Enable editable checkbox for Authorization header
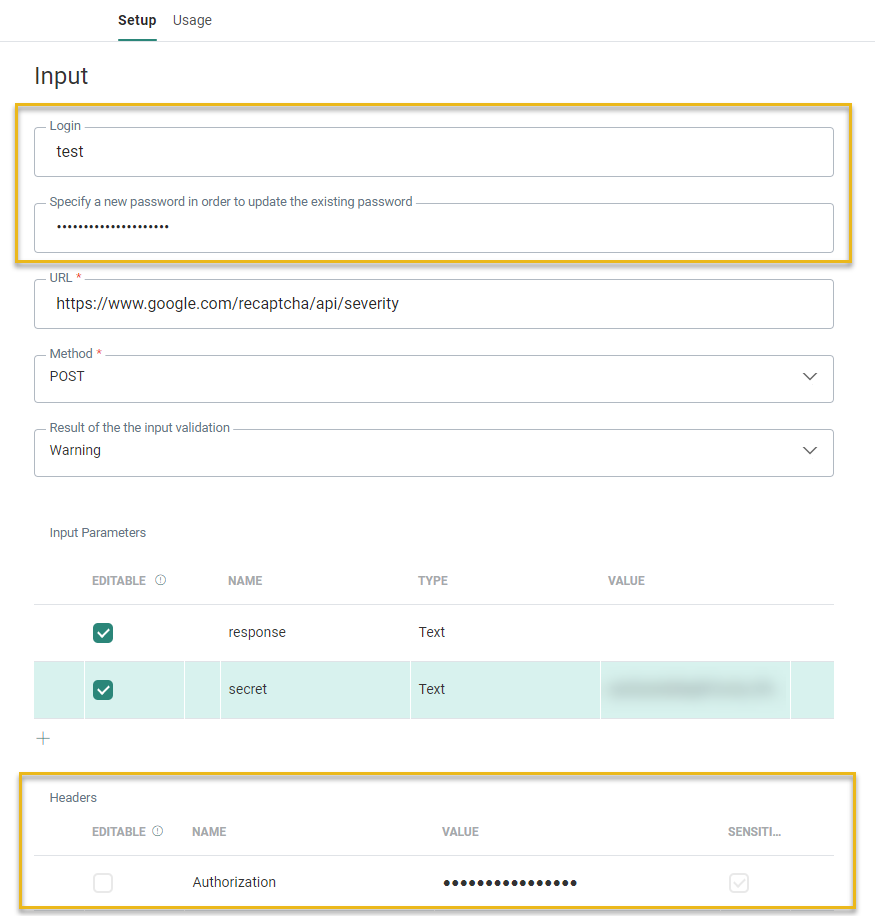Viewport: 875px width, 916px height. pos(103,883)
